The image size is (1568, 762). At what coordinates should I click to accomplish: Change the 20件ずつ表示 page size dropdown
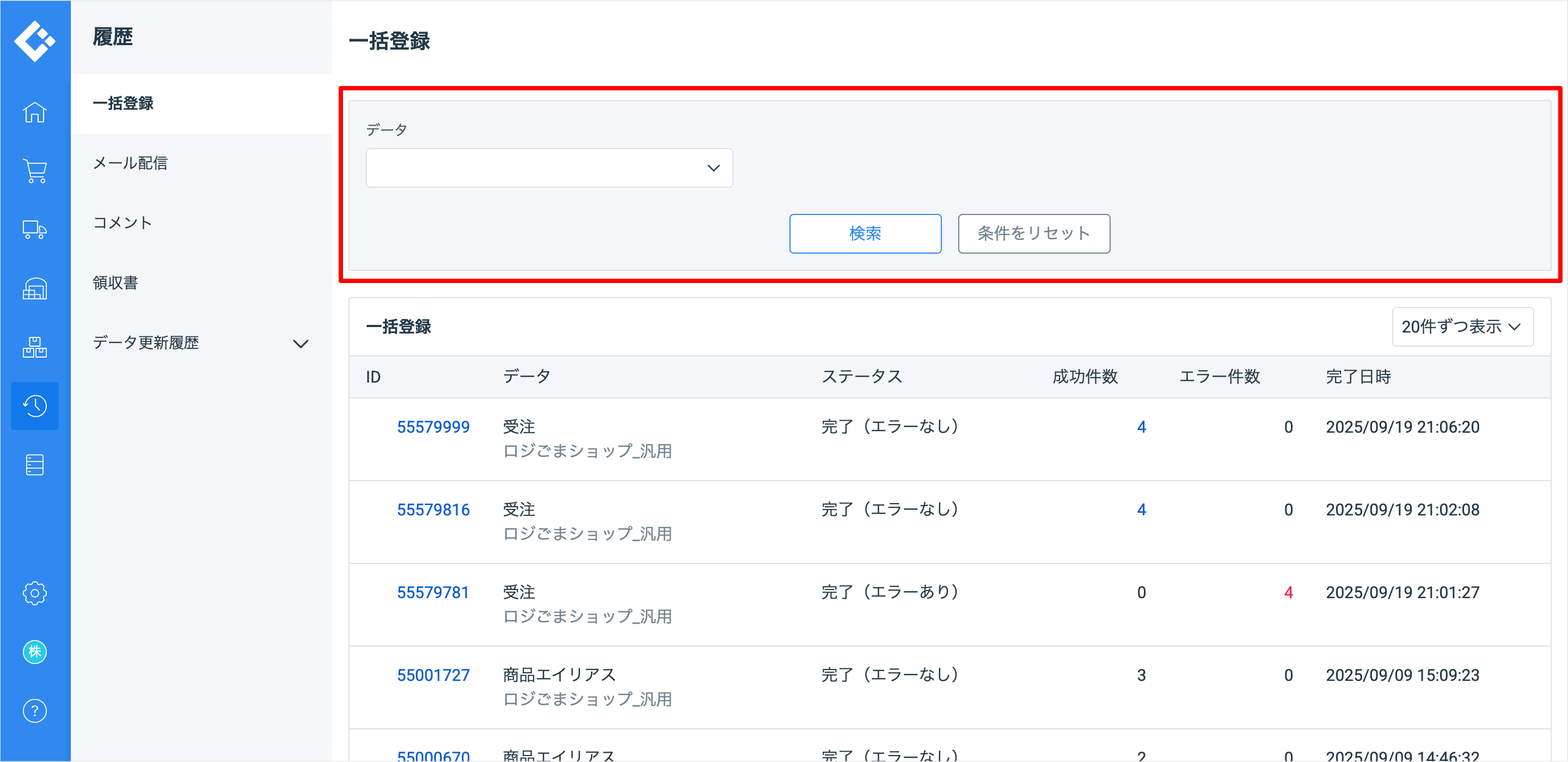pyautogui.click(x=1462, y=327)
